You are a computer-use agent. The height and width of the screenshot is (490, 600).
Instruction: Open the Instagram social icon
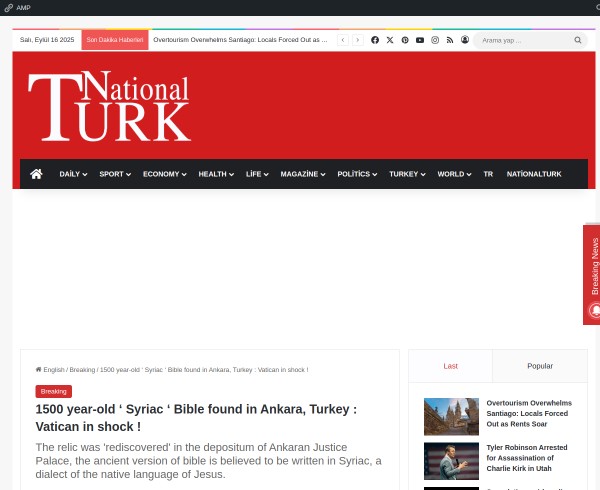point(435,40)
